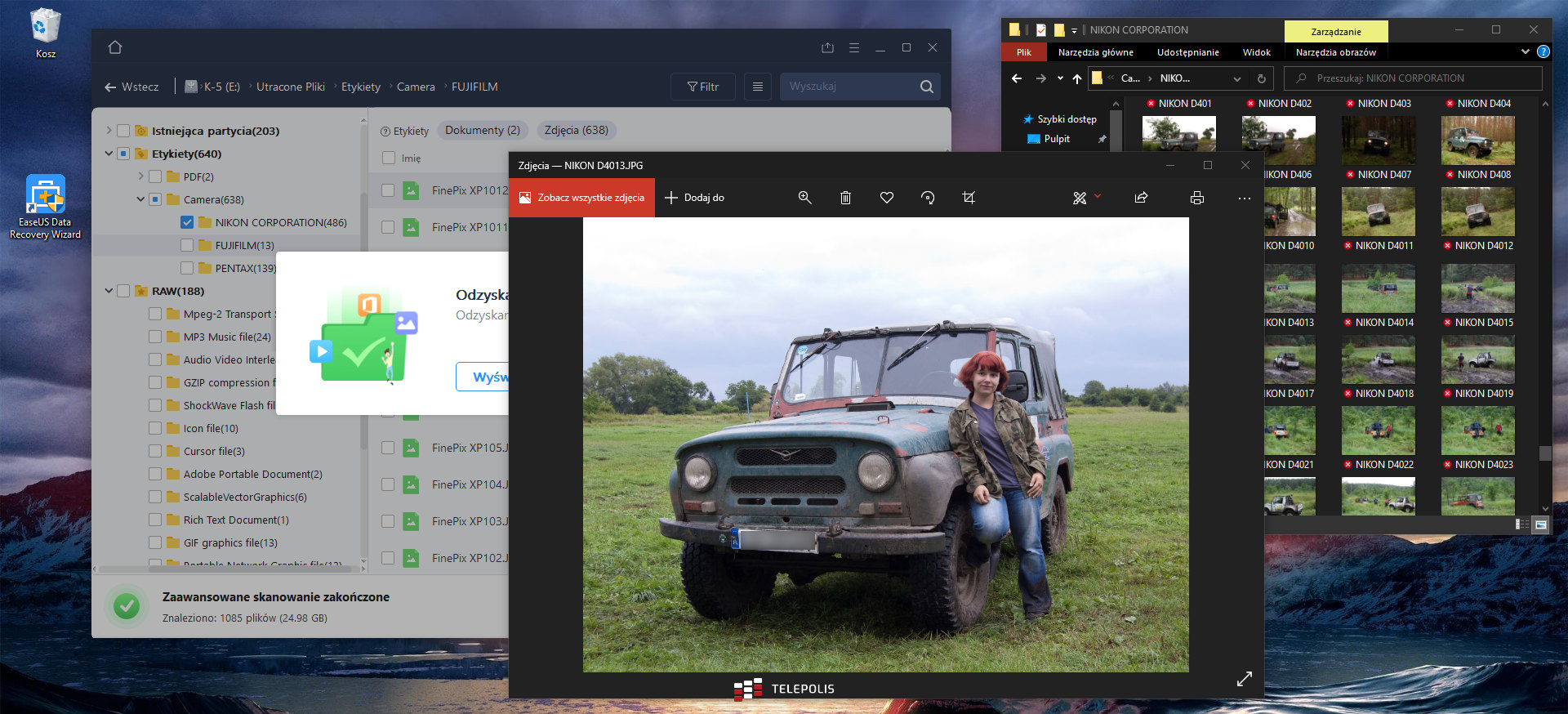Image resolution: width=1568 pixels, height=714 pixels.
Task: Click Zobacz wszystkie zdjęcia button
Action: point(581,198)
